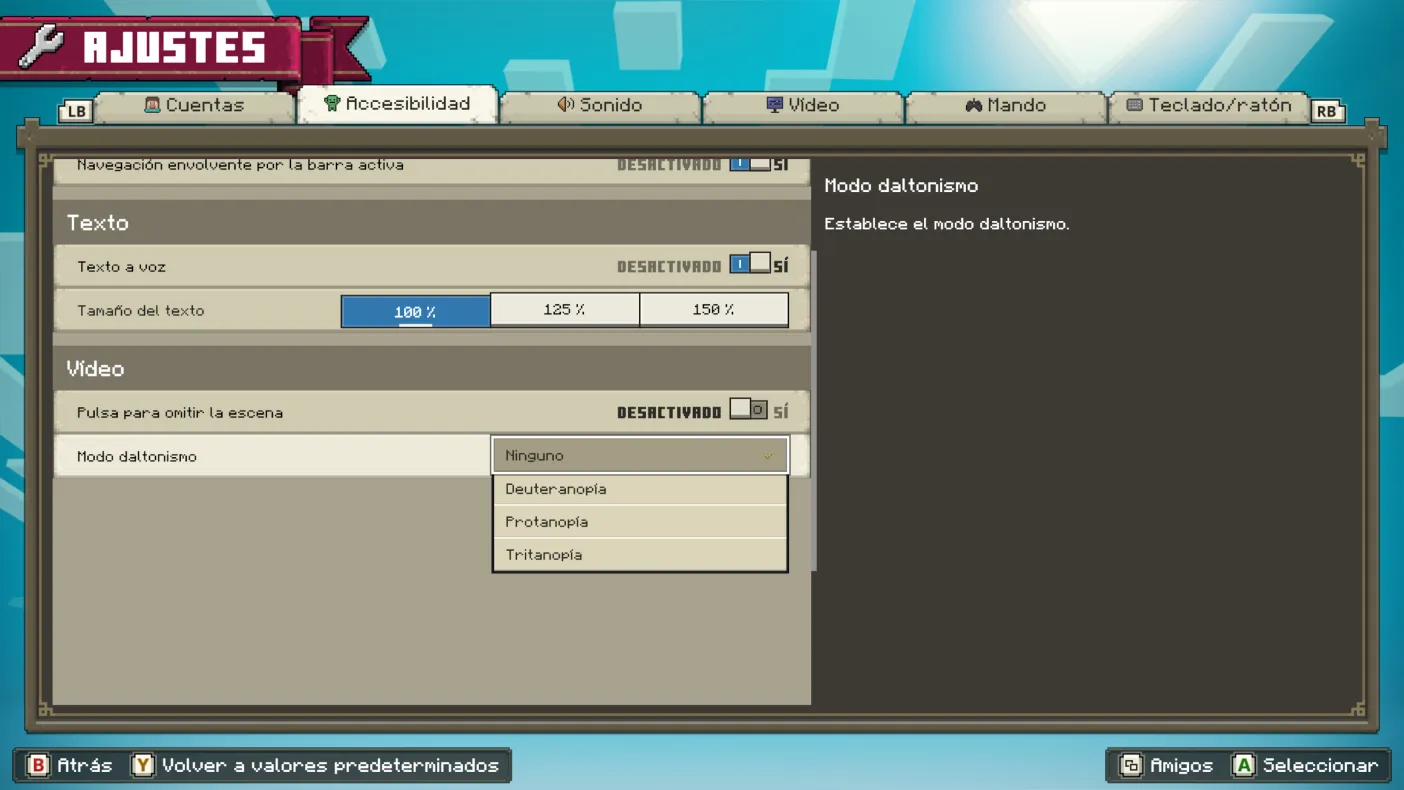Switch to the Cuentas tab
Screen dimensions: 1404x790
point(195,105)
